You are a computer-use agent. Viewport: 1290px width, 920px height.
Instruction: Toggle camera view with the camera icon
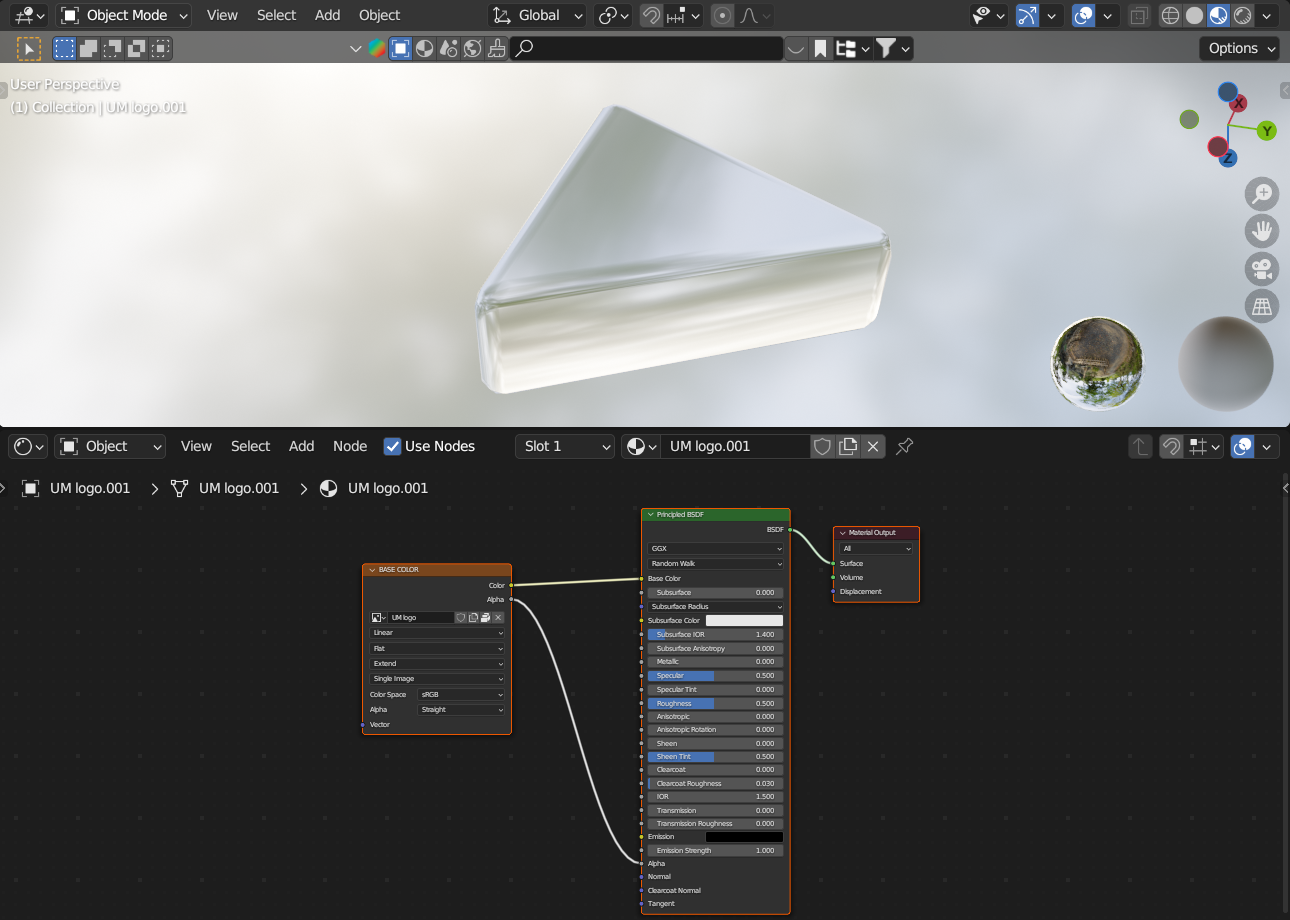(x=1262, y=269)
